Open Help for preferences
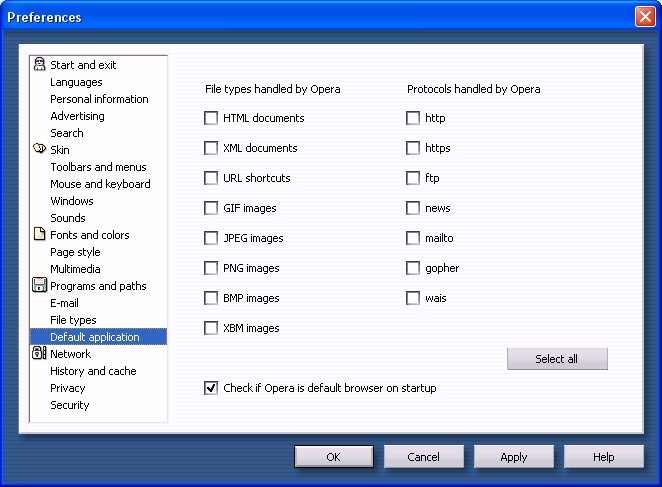Screen dimensions: 662x487 pos(604,457)
